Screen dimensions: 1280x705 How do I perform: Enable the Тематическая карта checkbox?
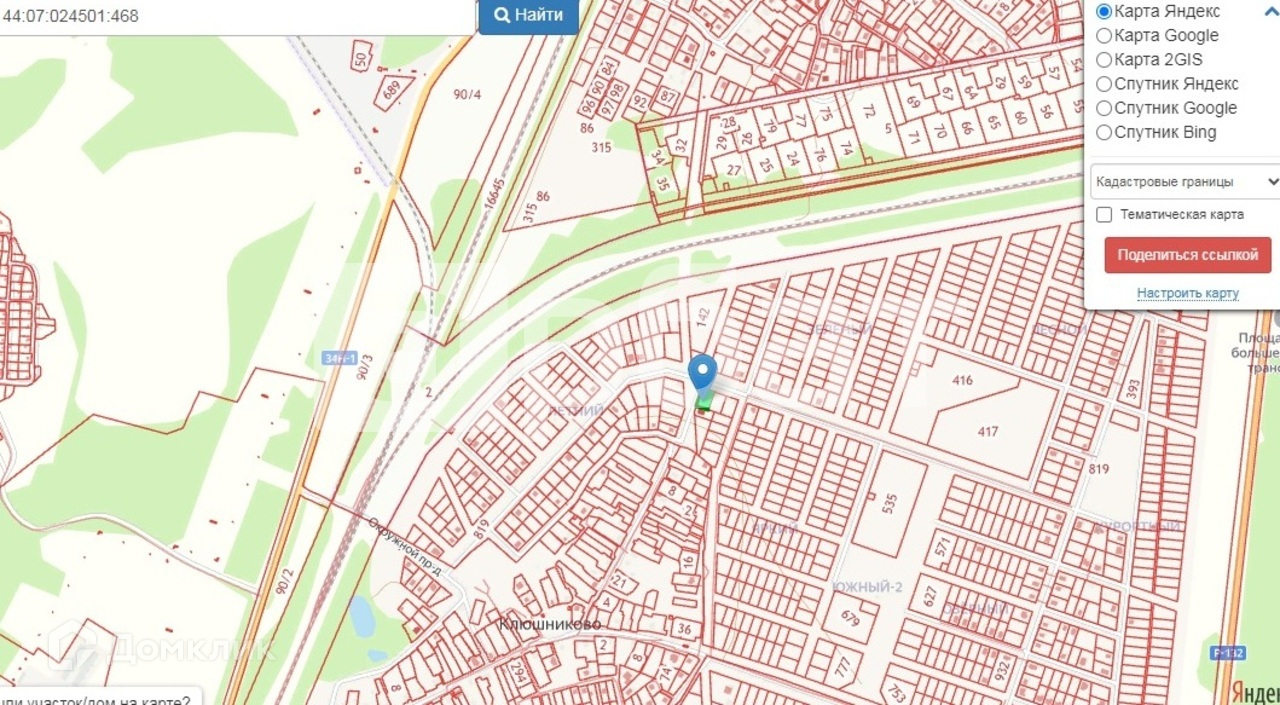click(1104, 214)
